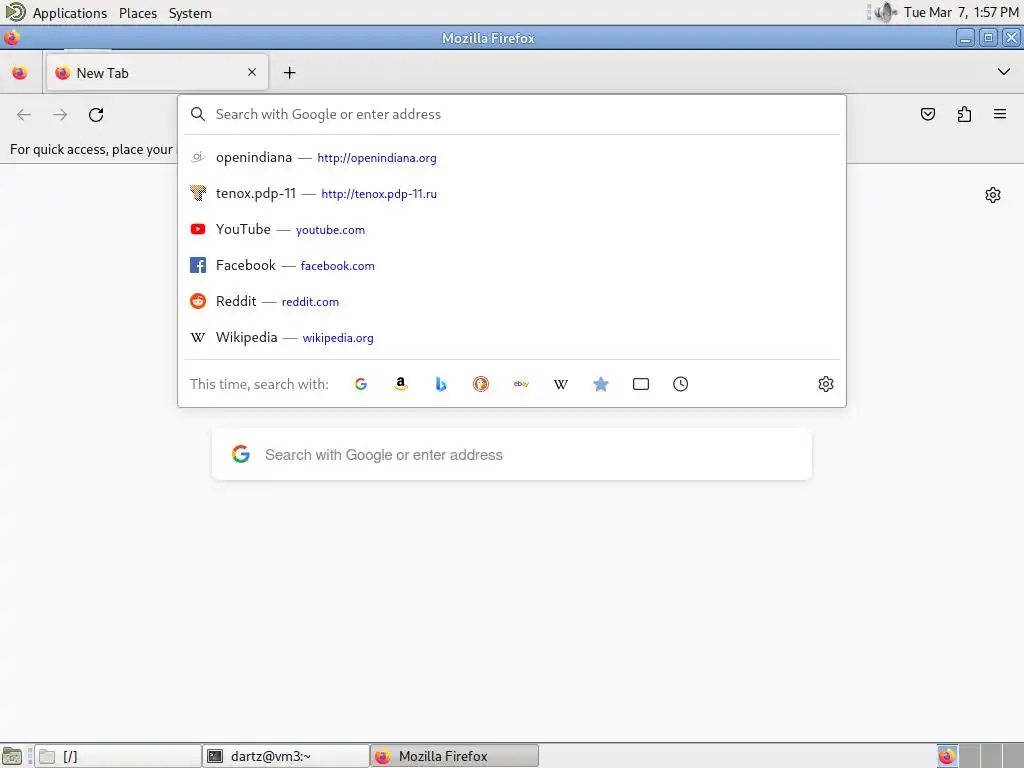Close the New Tab tab
Screen dimensions: 1024x768
tap(252, 72)
